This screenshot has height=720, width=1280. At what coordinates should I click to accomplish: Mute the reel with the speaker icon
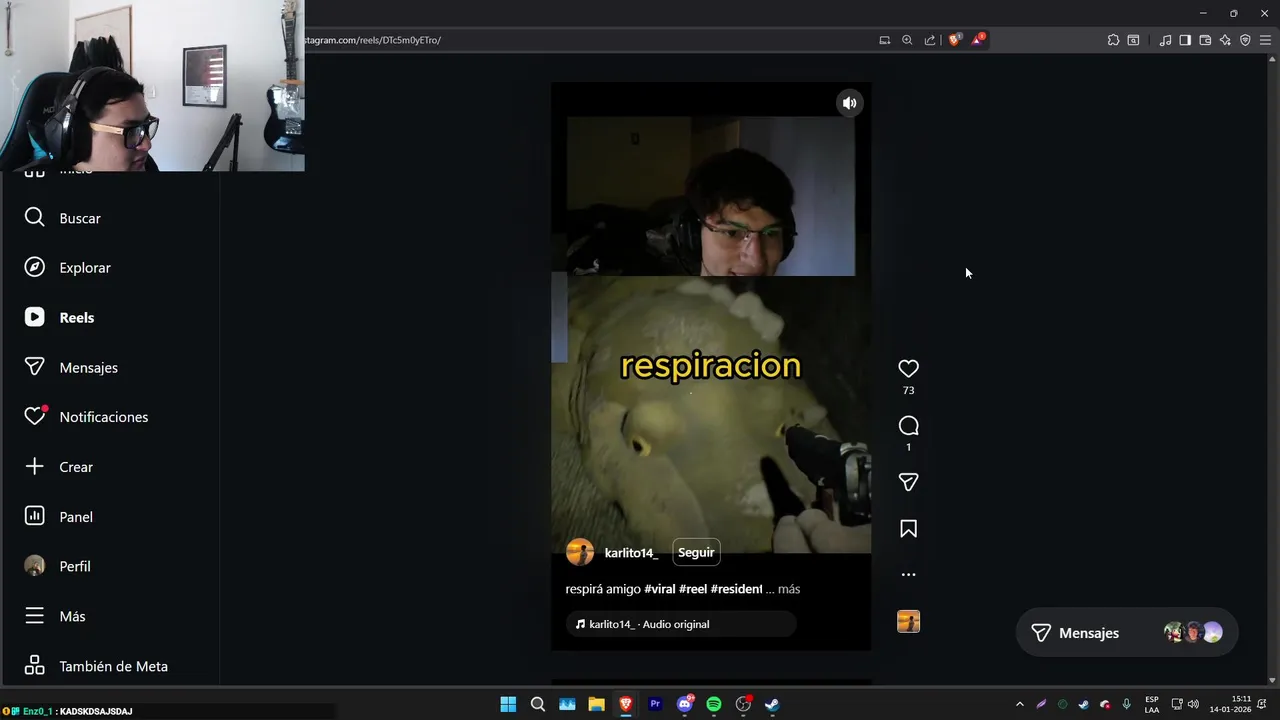pos(849,102)
